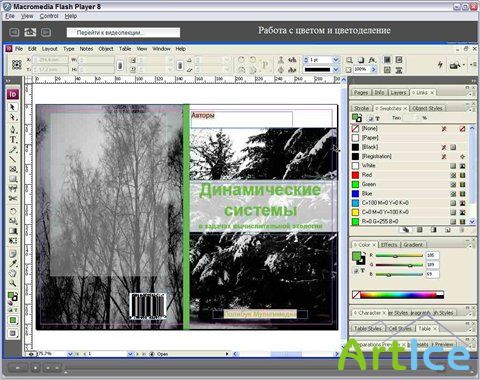Open the InDesign Object menu

click(106, 49)
